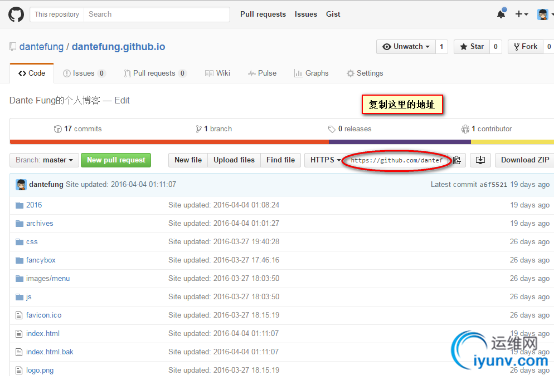The image size is (554, 377).
Task: Open the notifications bell icon
Action: [501, 14]
